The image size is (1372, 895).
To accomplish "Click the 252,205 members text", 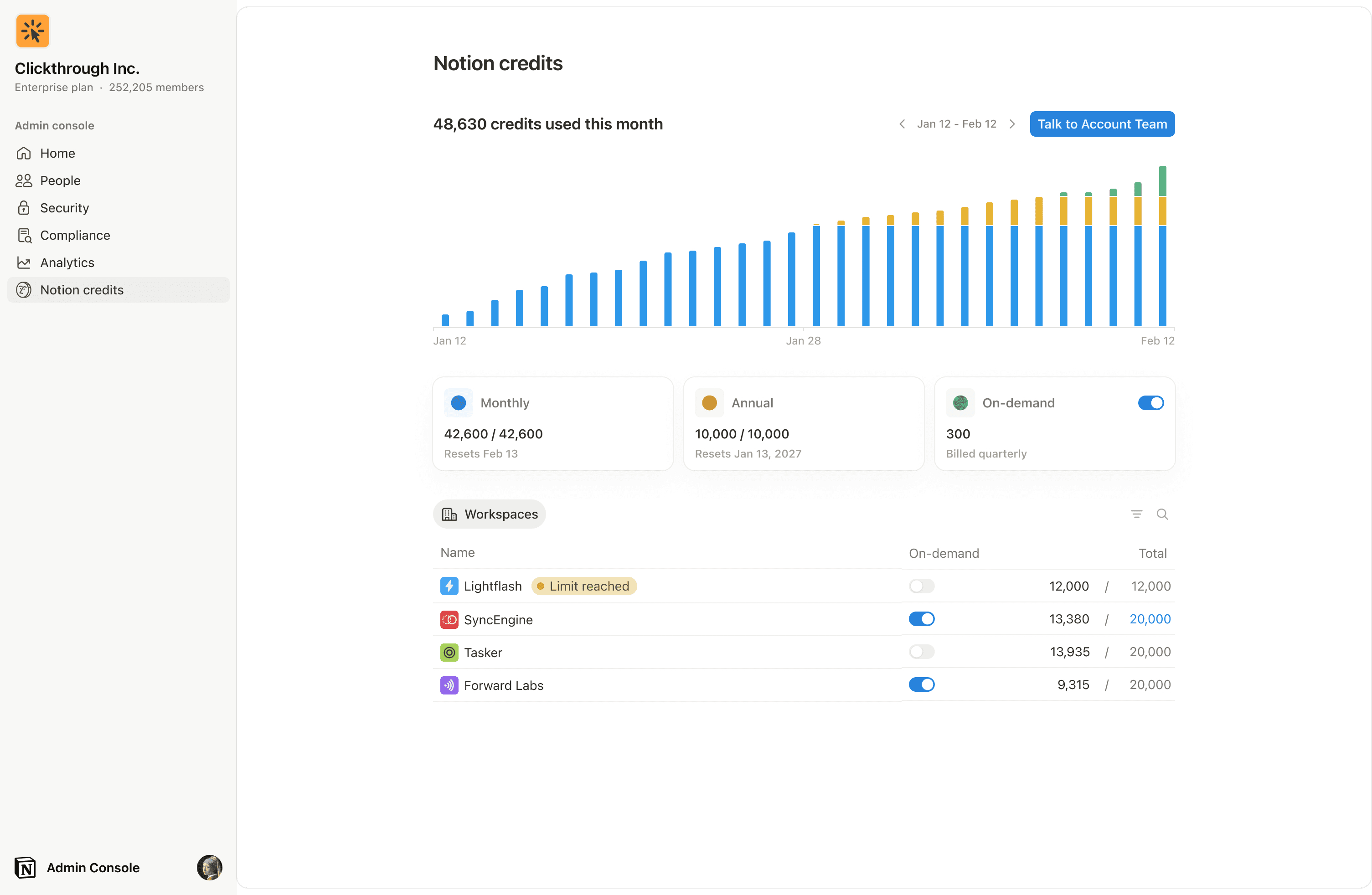I will 156,87.
